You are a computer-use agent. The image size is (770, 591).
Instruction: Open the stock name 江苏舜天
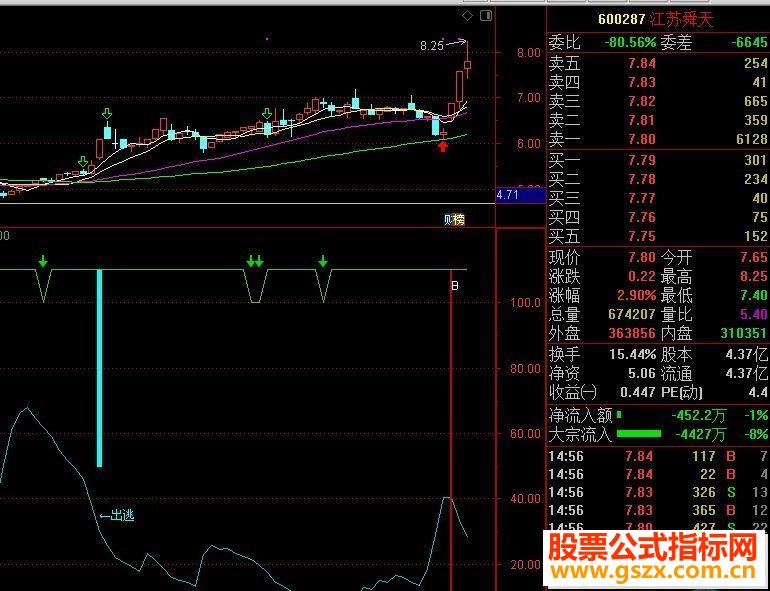pos(680,20)
